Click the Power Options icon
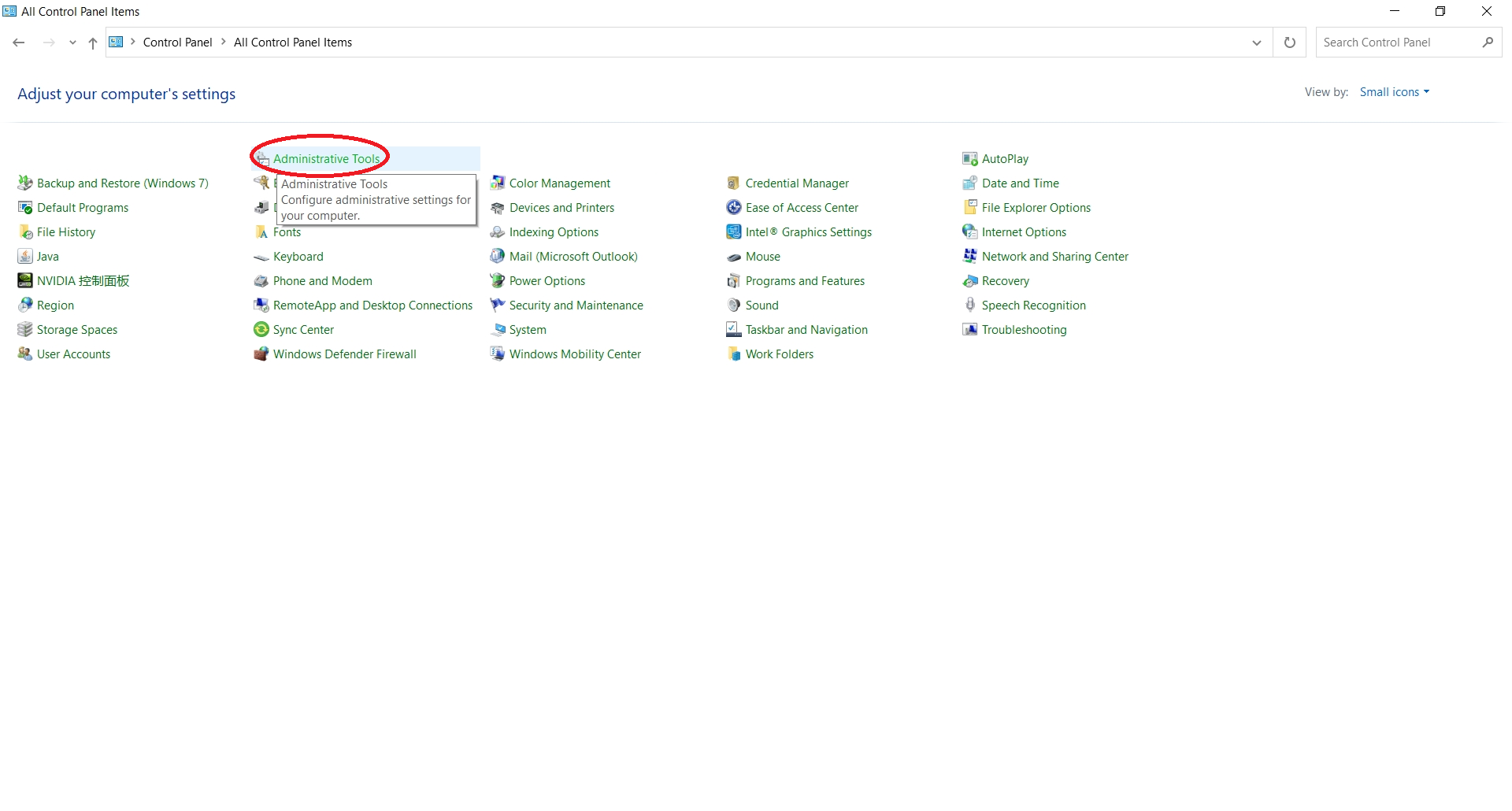 [498, 281]
